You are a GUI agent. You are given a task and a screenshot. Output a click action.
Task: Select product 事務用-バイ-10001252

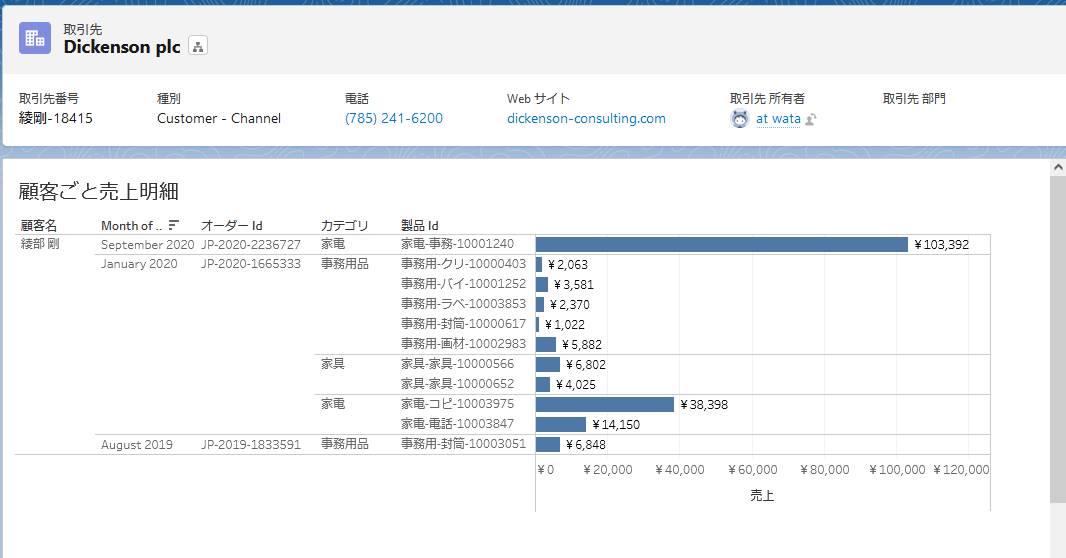pyautogui.click(x=464, y=283)
